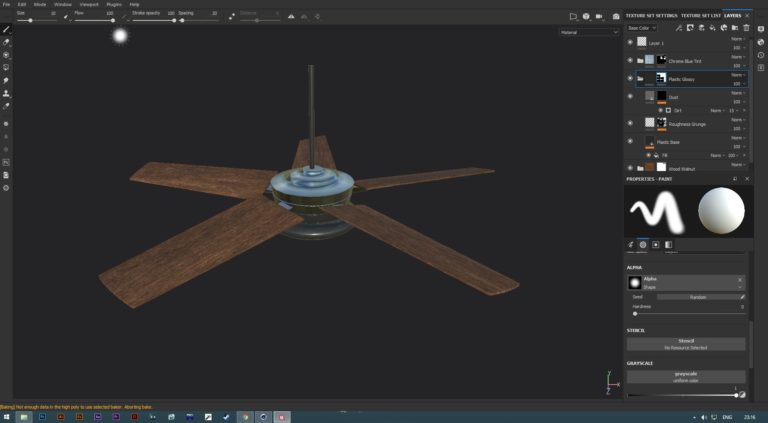Click the video camera icon in viewport toolbar
The image size is (768, 423).
coord(599,16)
